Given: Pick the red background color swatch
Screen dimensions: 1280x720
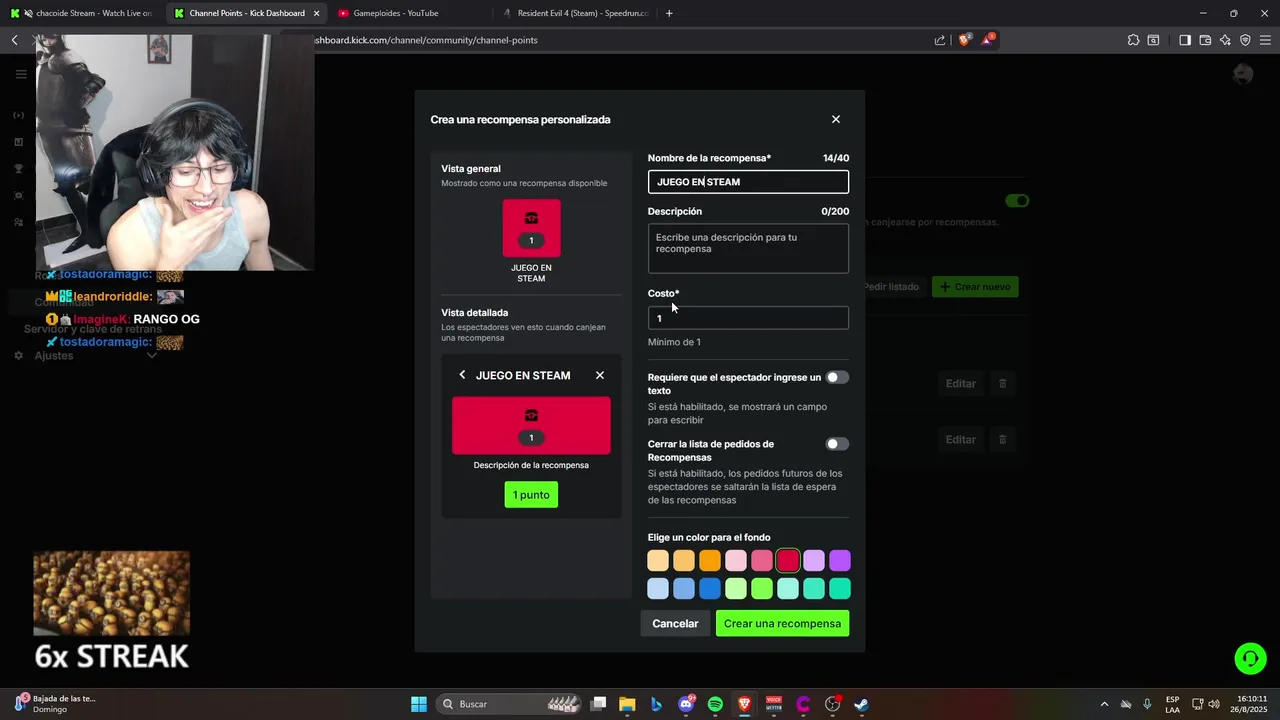Looking at the screenshot, I should 788,561.
